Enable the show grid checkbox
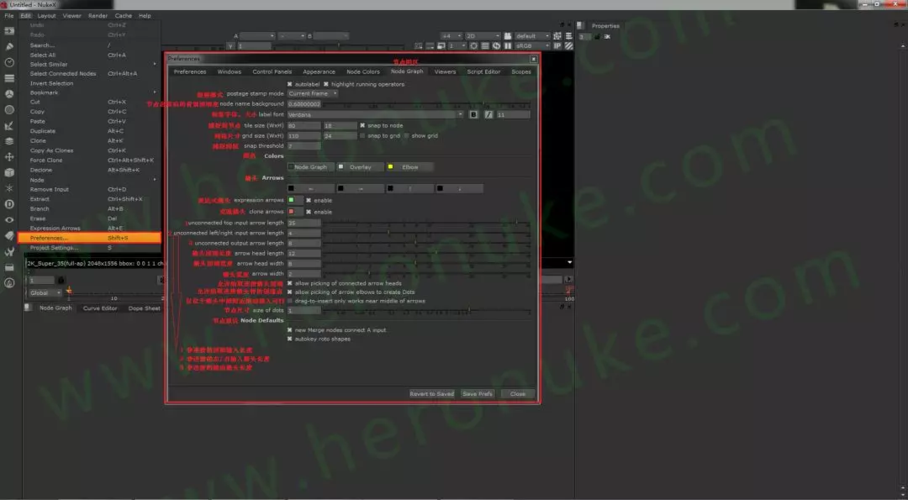This screenshot has width=908, height=500. click(407, 136)
